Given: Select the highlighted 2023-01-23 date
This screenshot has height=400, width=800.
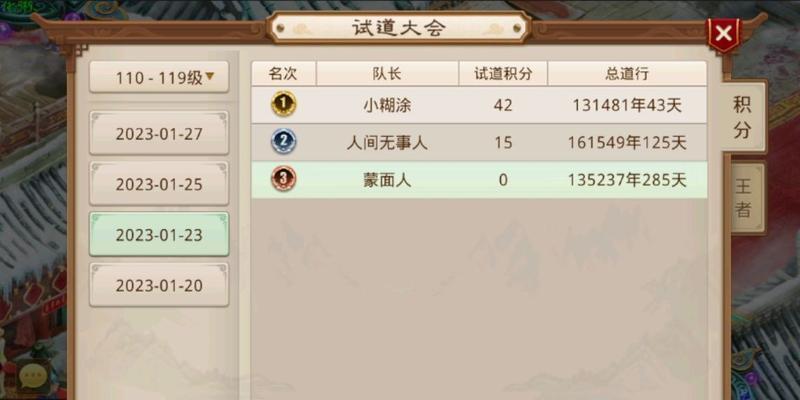Looking at the screenshot, I should tap(159, 234).
